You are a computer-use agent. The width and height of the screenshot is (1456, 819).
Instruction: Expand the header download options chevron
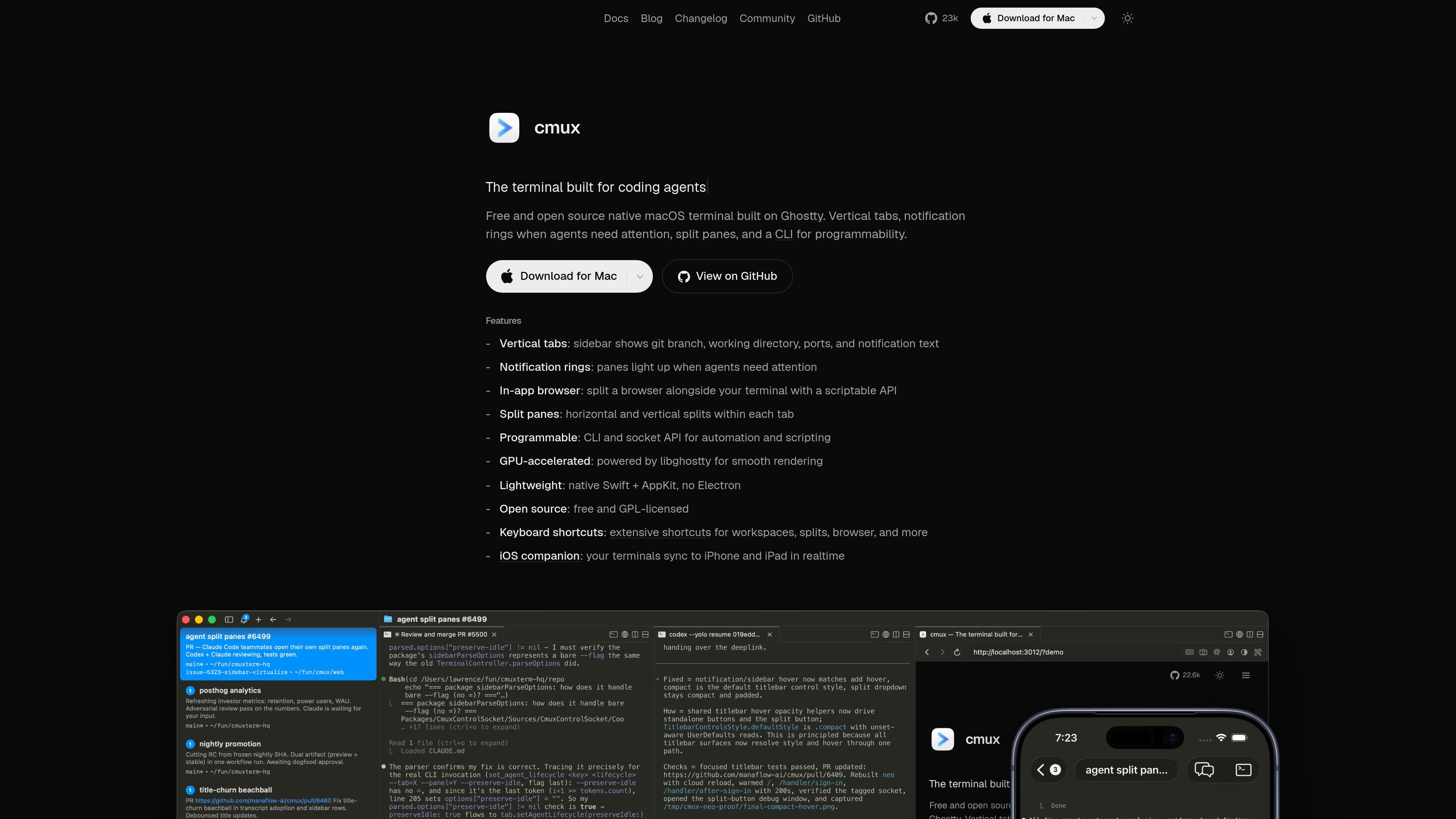click(x=1094, y=18)
